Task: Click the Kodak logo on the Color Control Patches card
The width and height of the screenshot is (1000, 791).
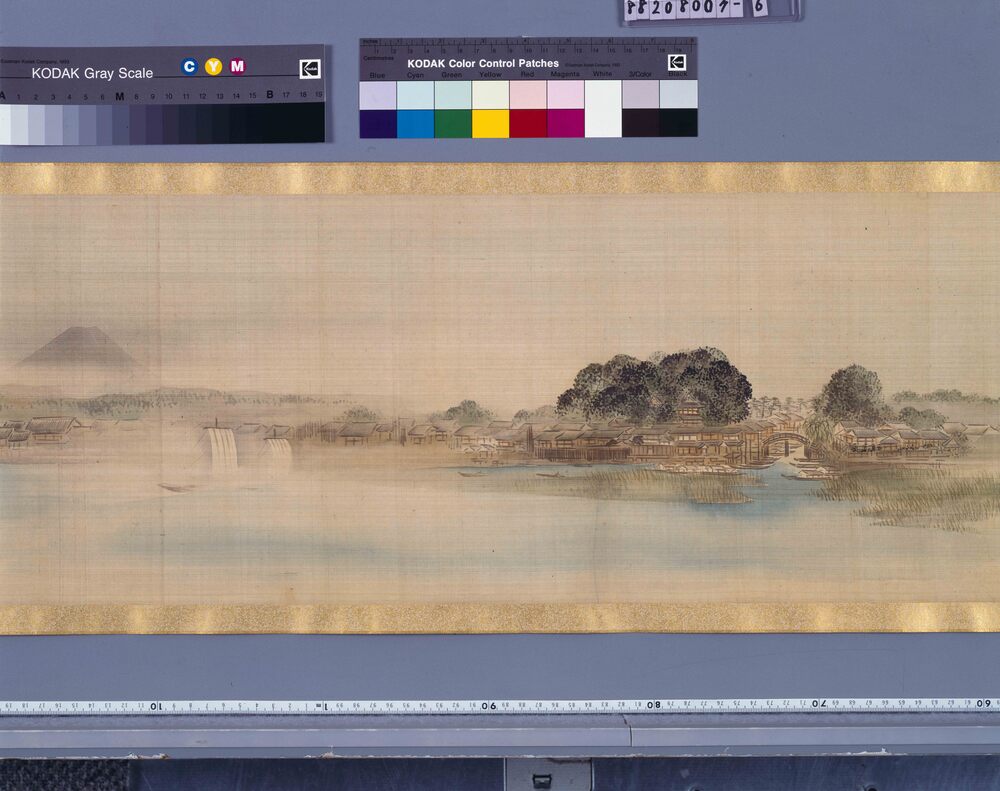Action: pyautogui.click(x=677, y=63)
